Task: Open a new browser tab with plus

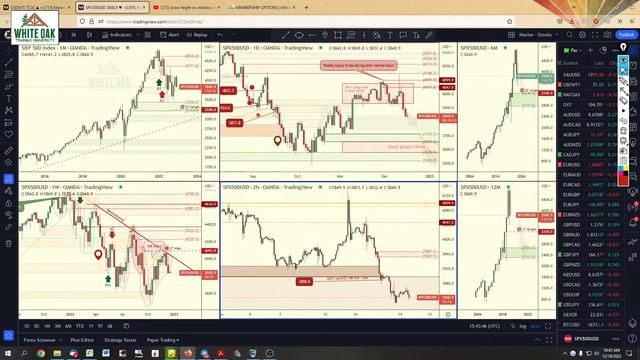Action: tap(306, 7)
